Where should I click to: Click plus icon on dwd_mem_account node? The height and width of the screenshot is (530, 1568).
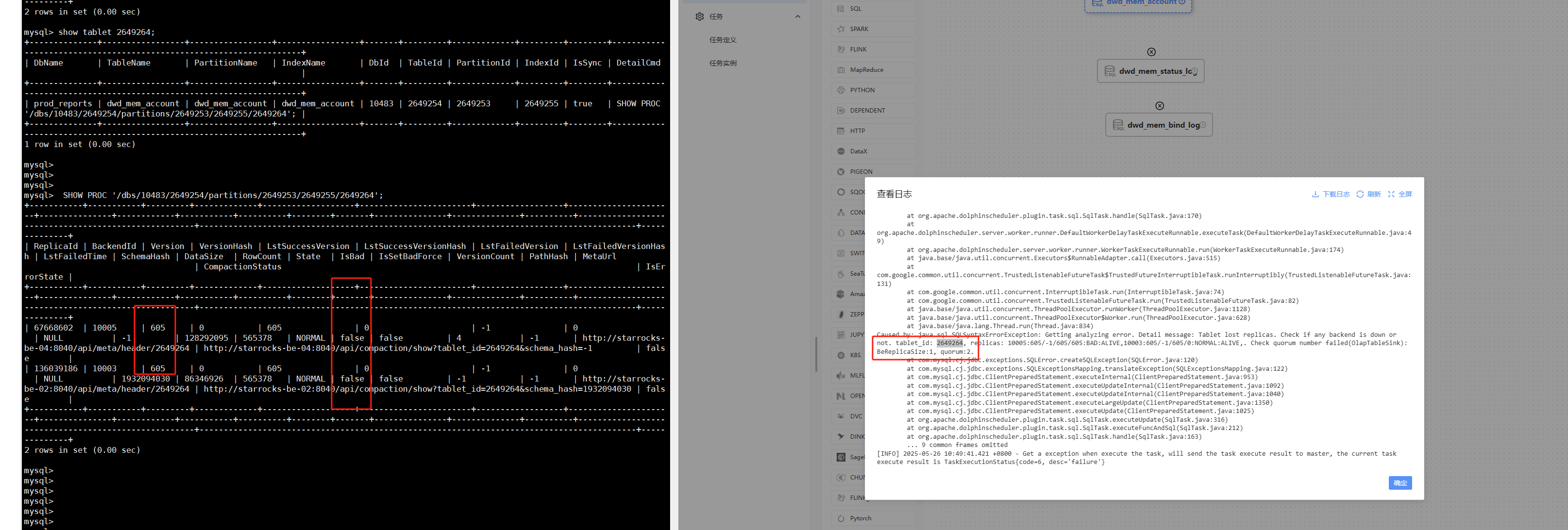(1181, 2)
